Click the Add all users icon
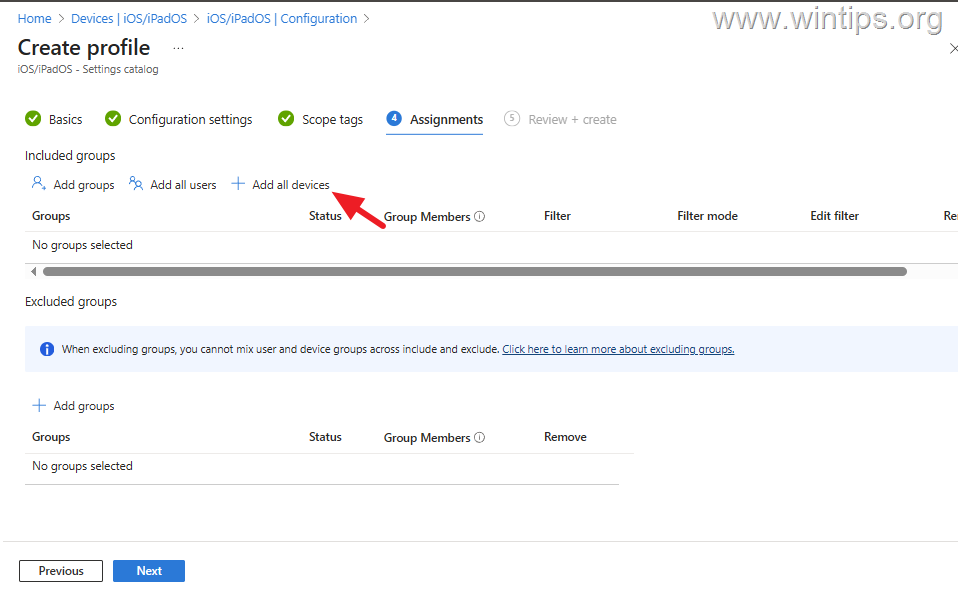This screenshot has width=958, height=599. (136, 184)
